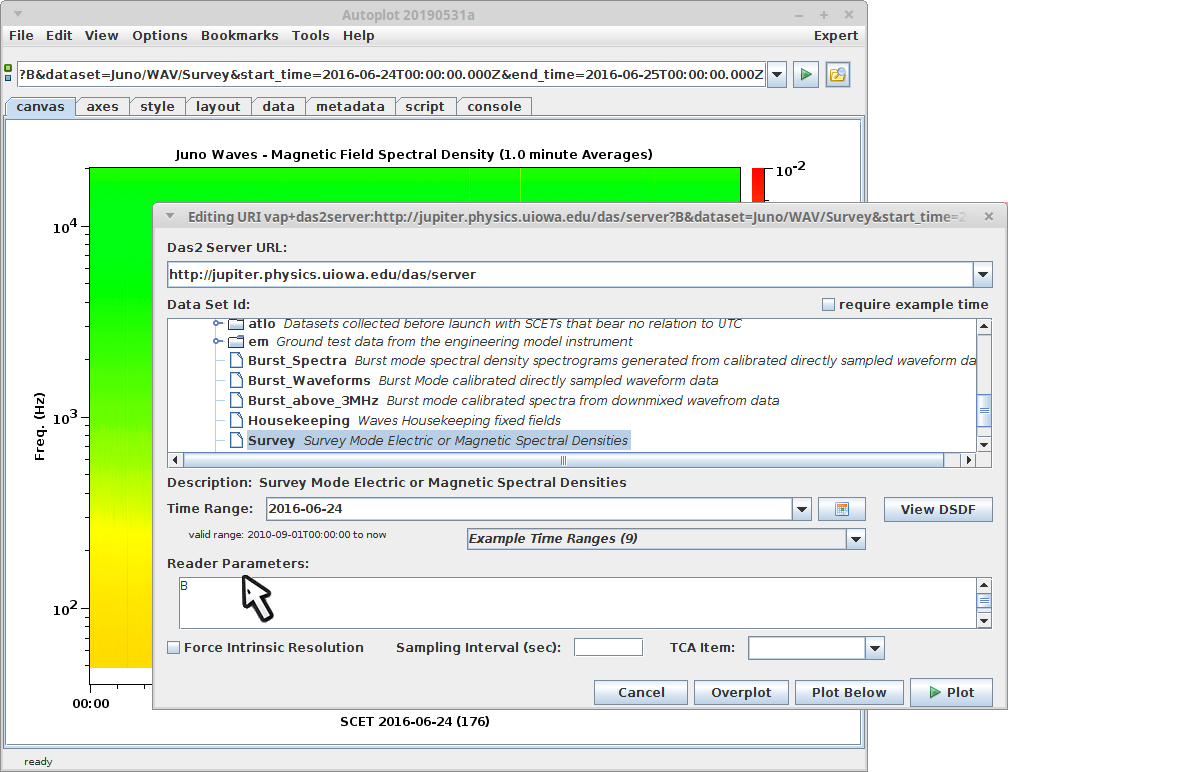Screen dimensions: 1197x772
Task: Click the status indicator icon left of address bar
Action: 9,74
